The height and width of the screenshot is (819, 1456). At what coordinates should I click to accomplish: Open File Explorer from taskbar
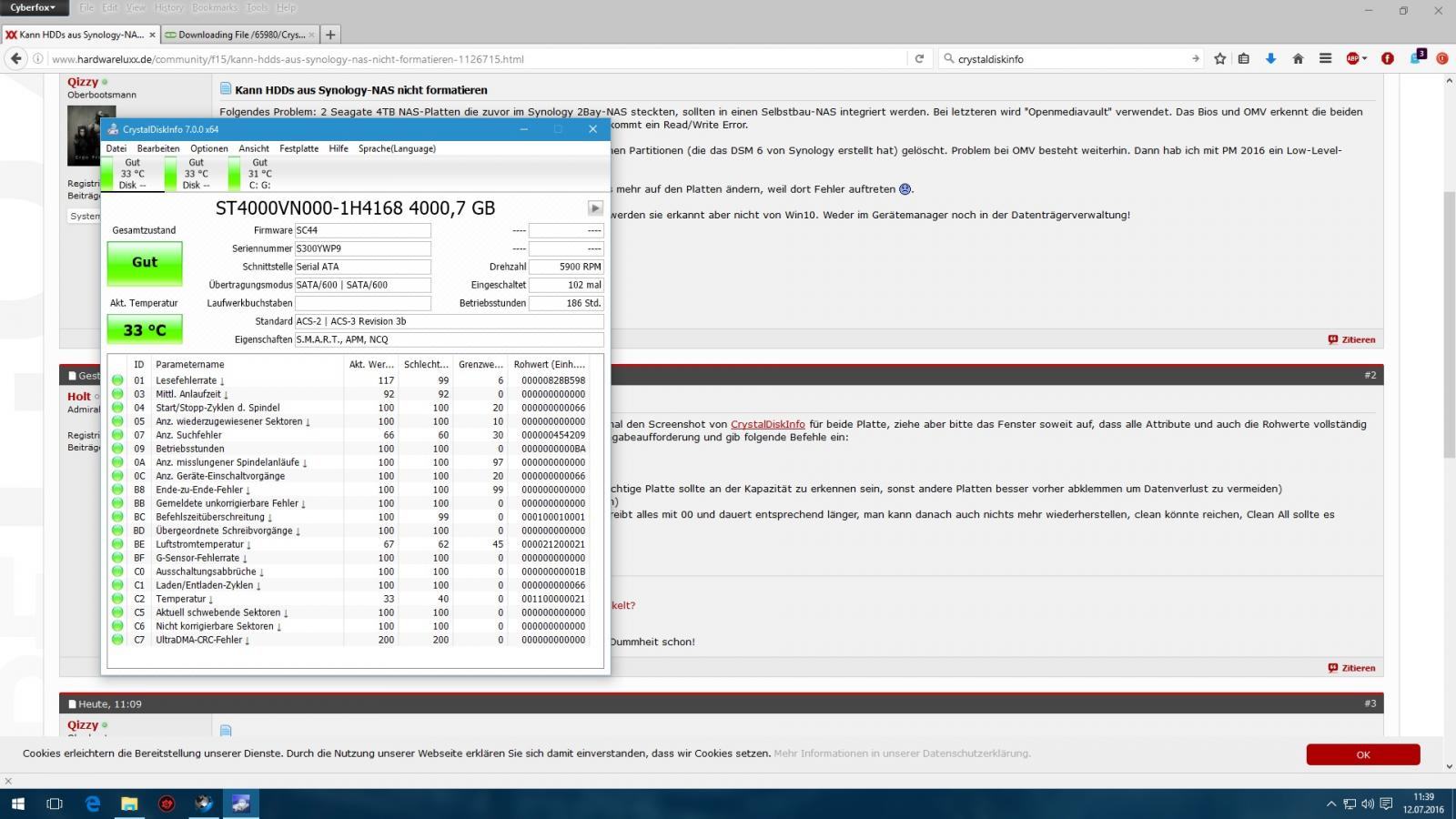click(x=129, y=804)
